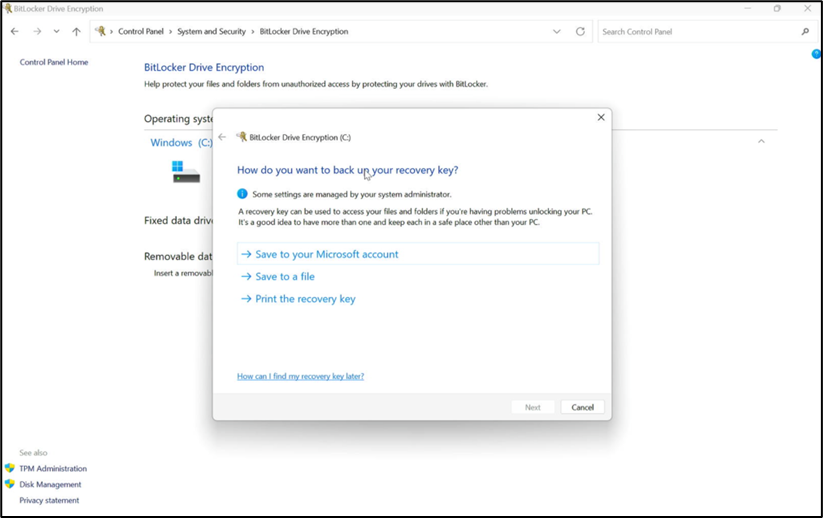Click the shield icon beside Disk Management
823x518 pixels.
point(9,484)
